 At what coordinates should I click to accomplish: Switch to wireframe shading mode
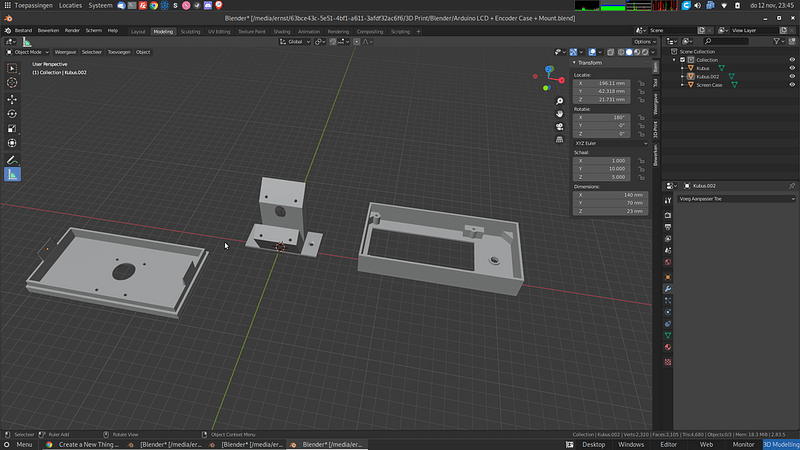[621, 52]
